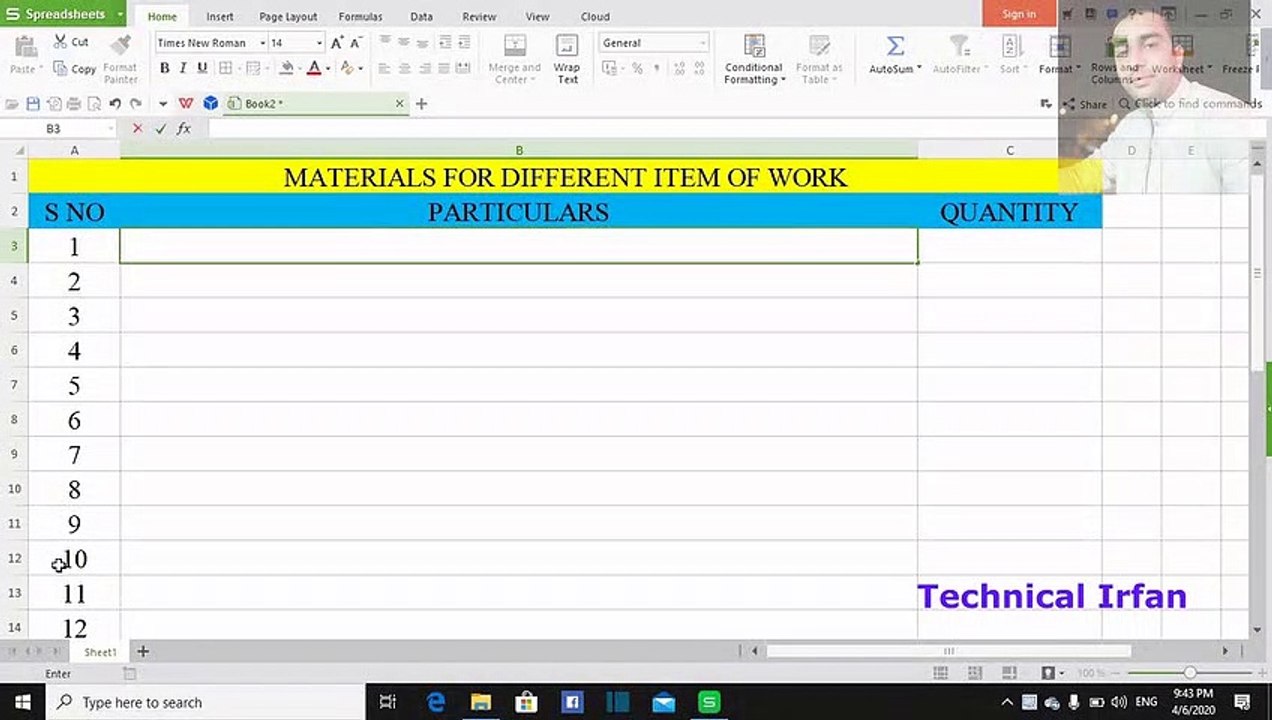Click the red W WPS home icon

click(186, 103)
